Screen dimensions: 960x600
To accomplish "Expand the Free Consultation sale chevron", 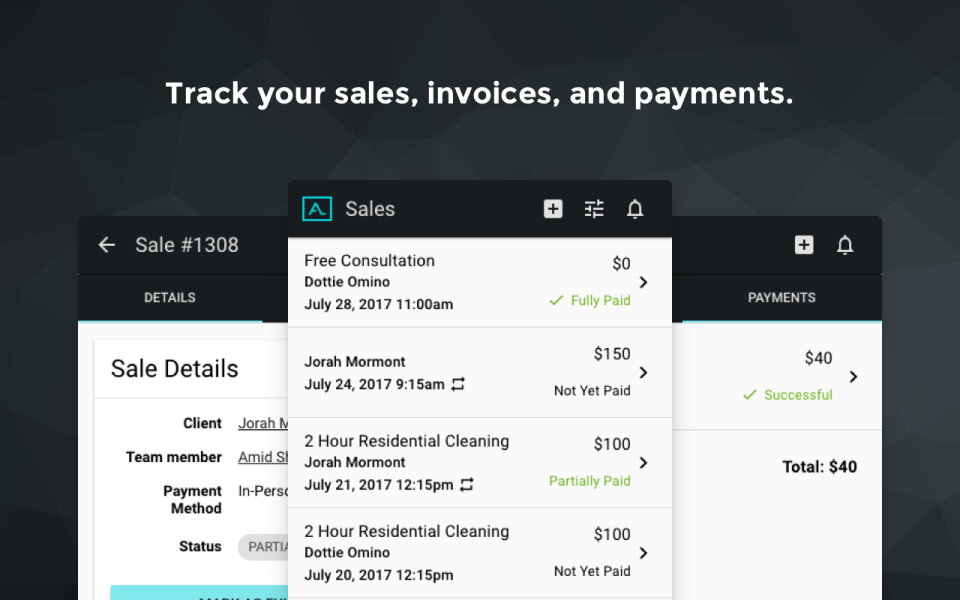I will pos(643,282).
